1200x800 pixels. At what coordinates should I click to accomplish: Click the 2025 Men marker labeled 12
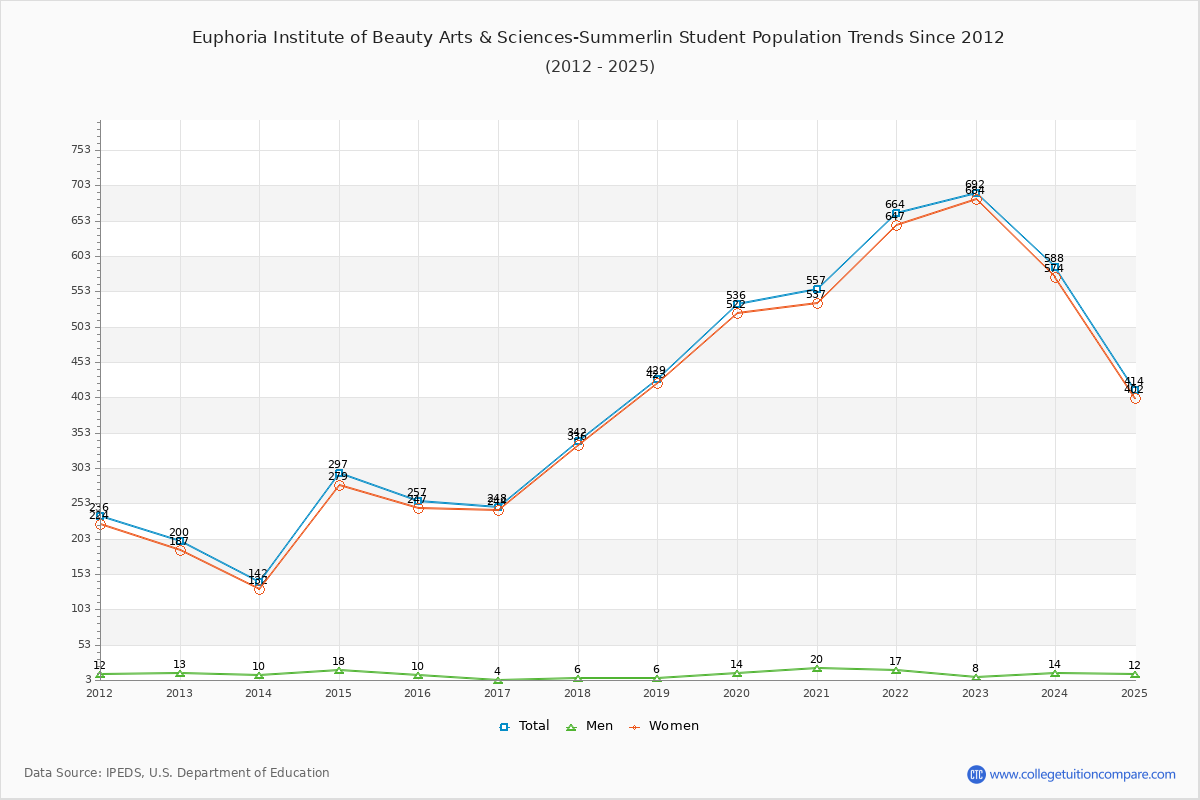pyautogui.click(x=1135, y=674)
